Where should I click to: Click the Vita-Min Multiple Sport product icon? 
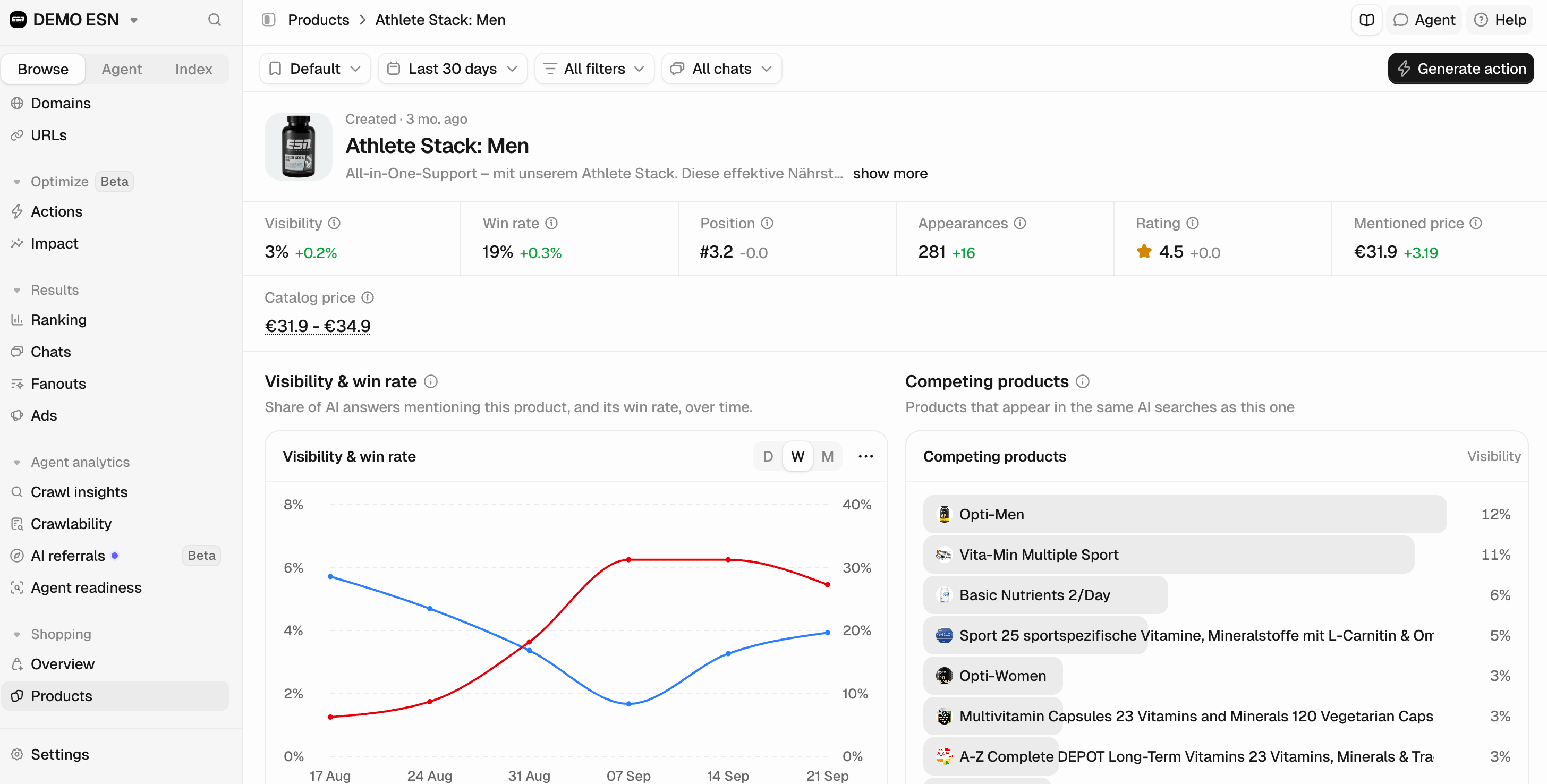pyautogui.click(x=944, y=555)
